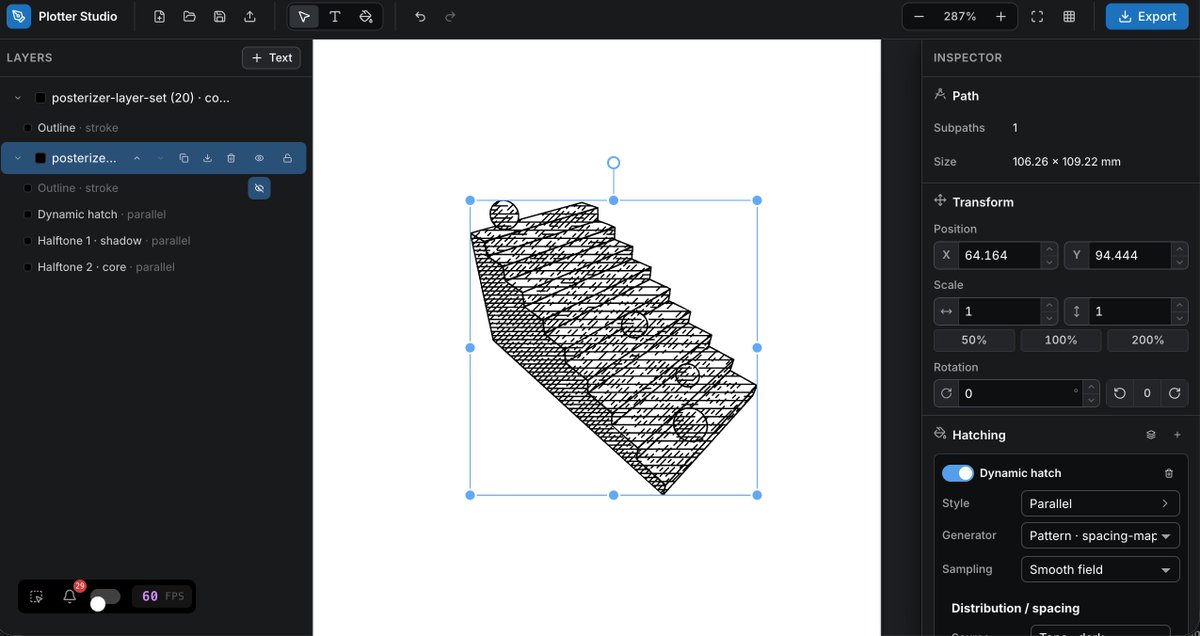This screenshot has height=636, width=1200.
Task: Fit canvas to screen icon
Action: (1037, 16)
